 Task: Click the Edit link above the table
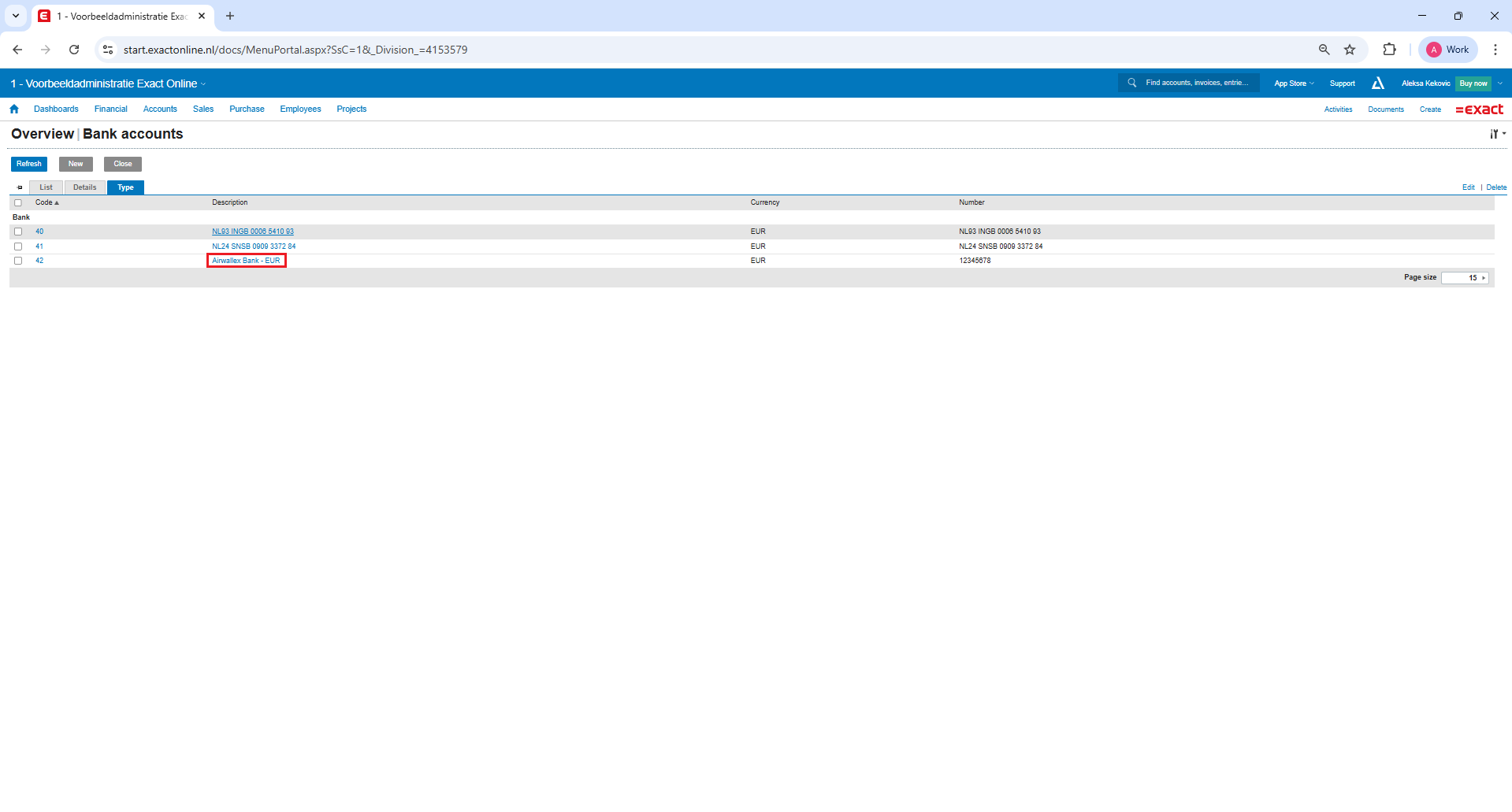point(1469,187)
